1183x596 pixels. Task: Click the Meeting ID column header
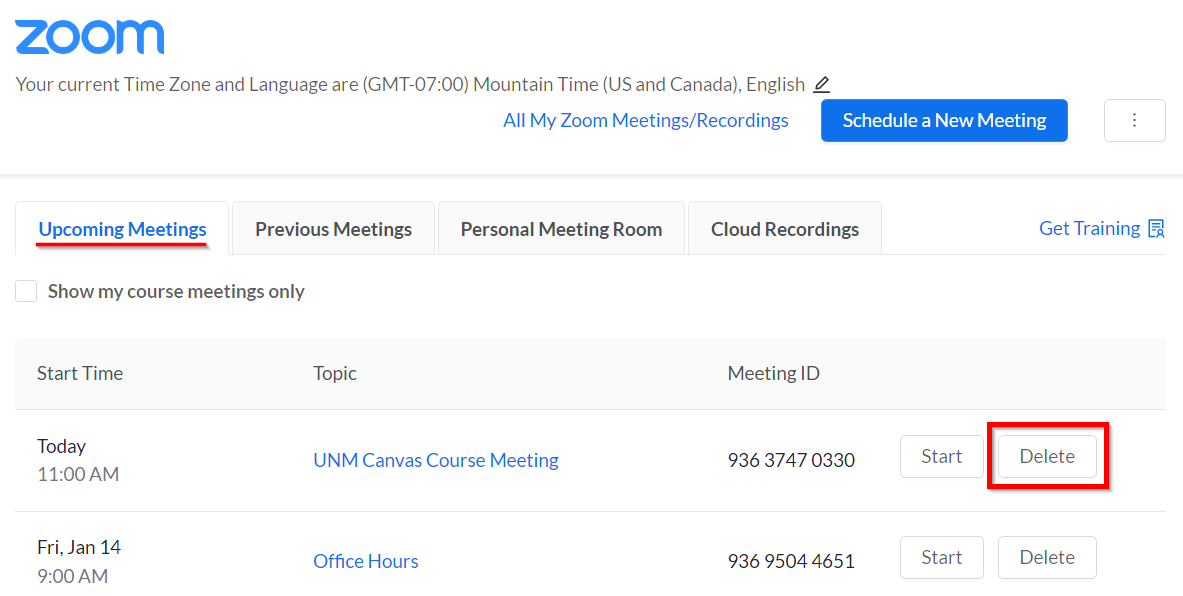pyautogui.click(x=773, y=374)
